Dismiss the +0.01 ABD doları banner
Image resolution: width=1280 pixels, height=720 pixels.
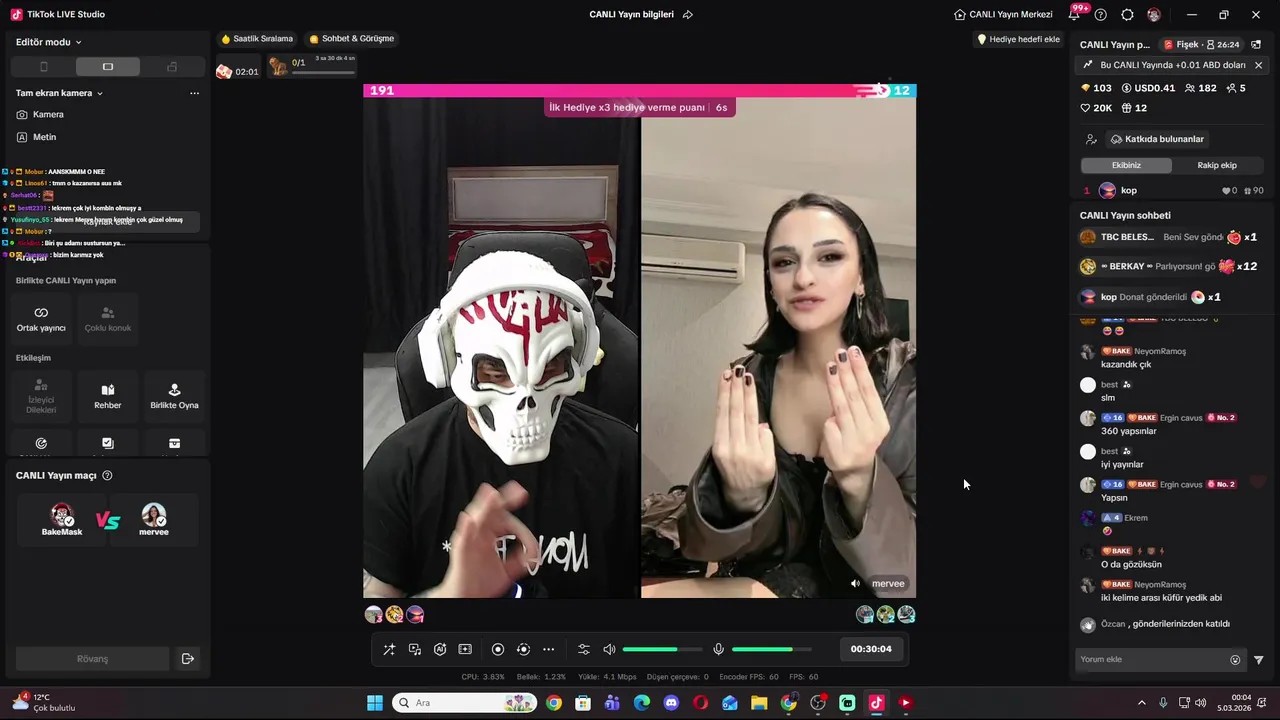tap(1258, 65)
